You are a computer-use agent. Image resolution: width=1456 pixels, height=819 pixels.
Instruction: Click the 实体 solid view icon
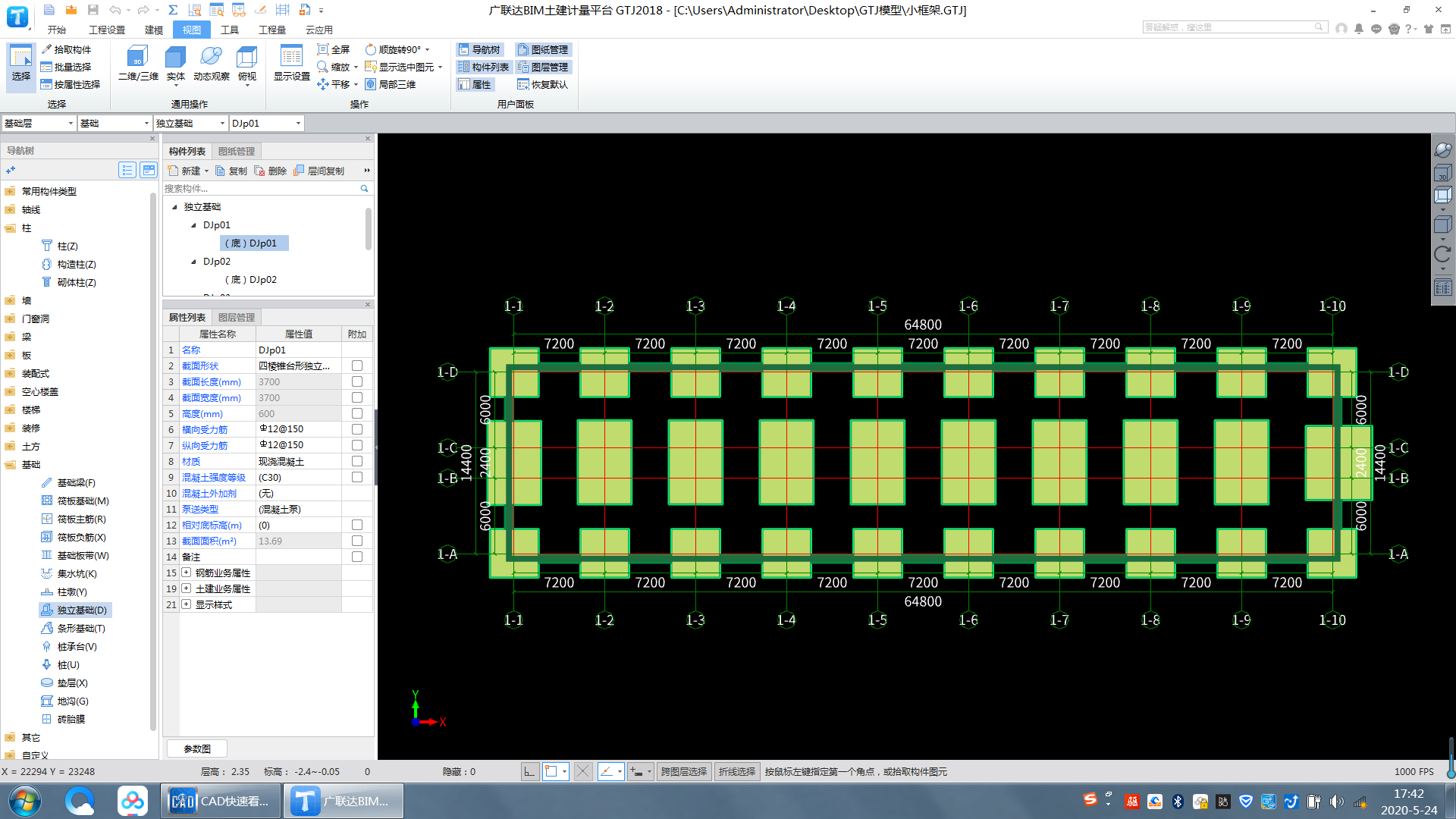[175, 64]
